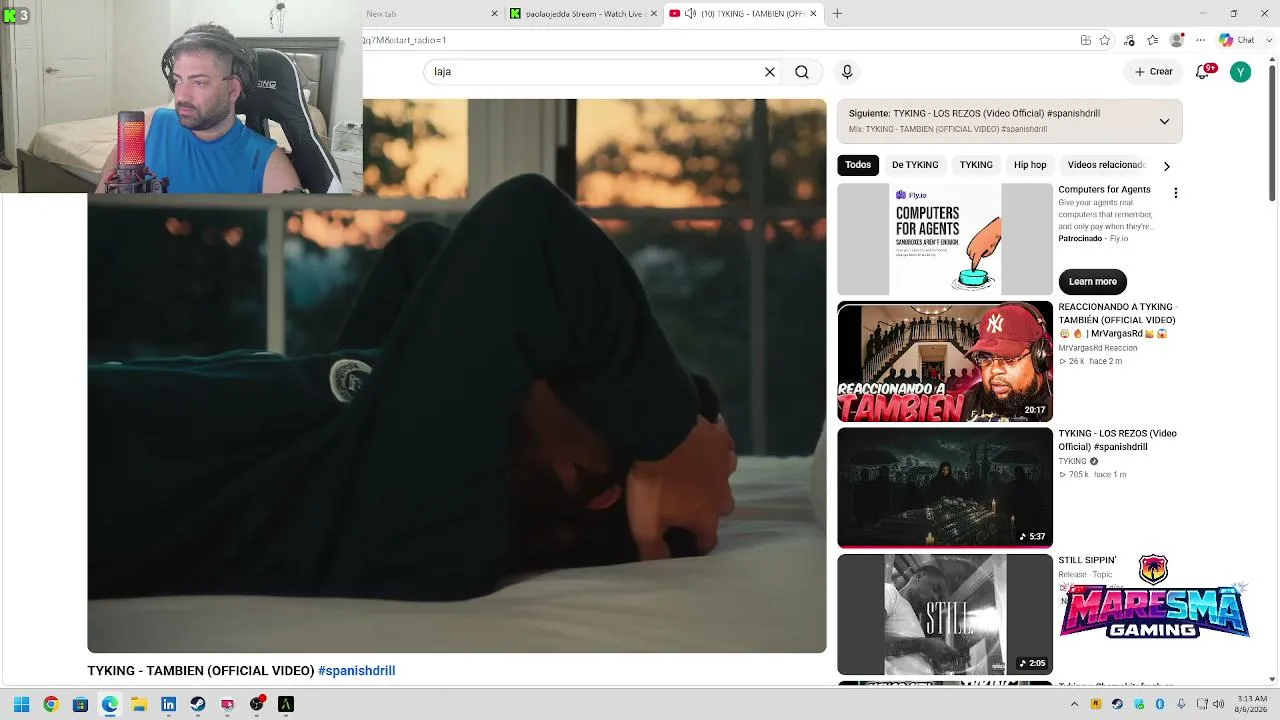Expand the Siguiente mix playlist panel
Screen dimensions: 1280x720
[1164, 121]
